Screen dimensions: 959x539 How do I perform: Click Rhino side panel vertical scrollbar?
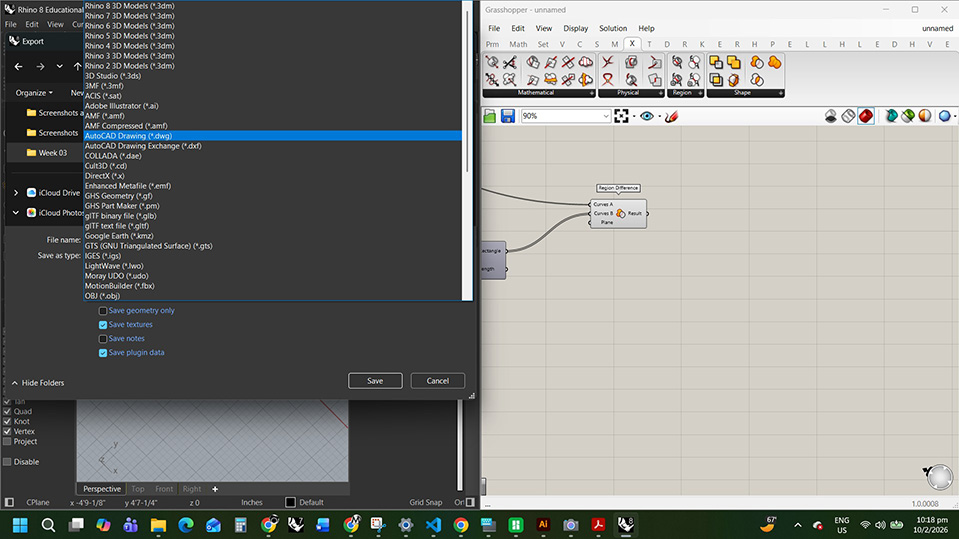[x=460, y=445]
